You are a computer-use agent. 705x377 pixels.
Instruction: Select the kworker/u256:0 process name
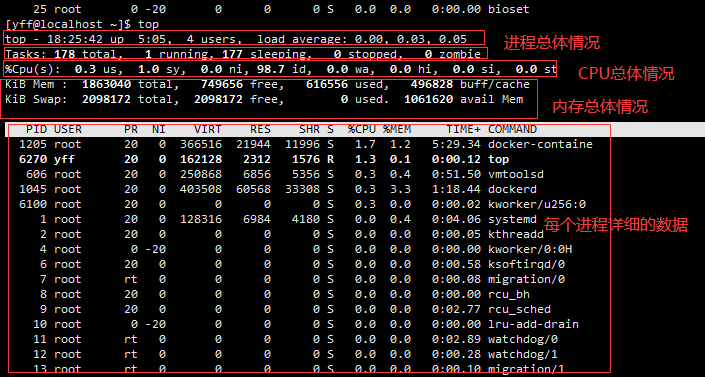(x=537, y=204)
